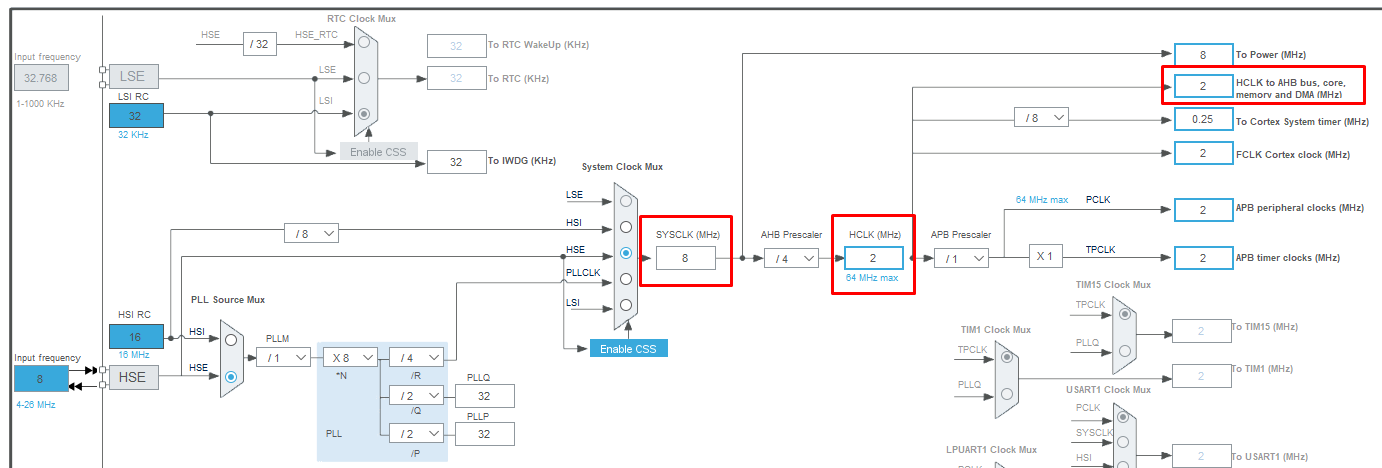
Task: Click the HSI RC 16 MHz block
Action: coord(136,337)
